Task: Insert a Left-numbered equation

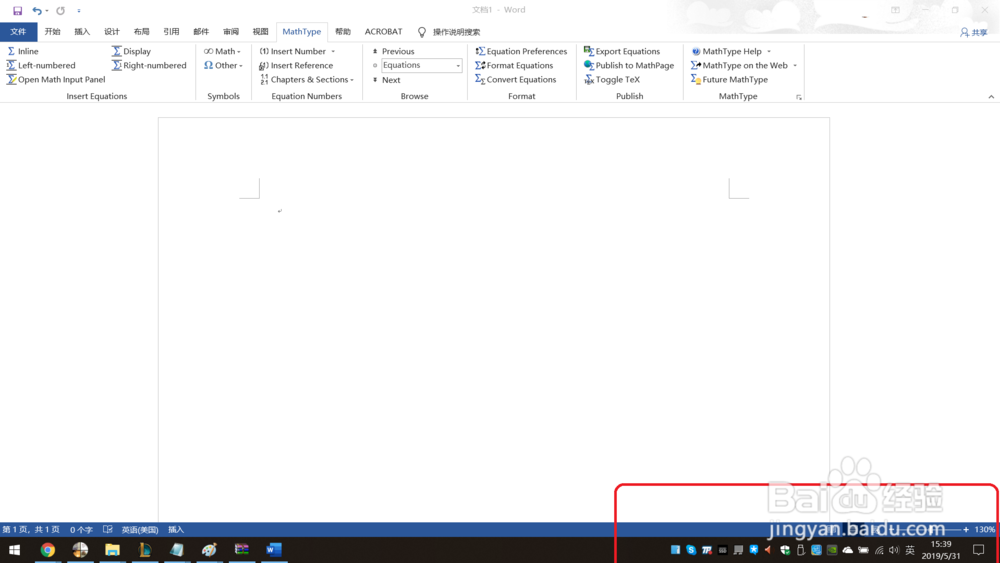Action: (x=41, y=65)
